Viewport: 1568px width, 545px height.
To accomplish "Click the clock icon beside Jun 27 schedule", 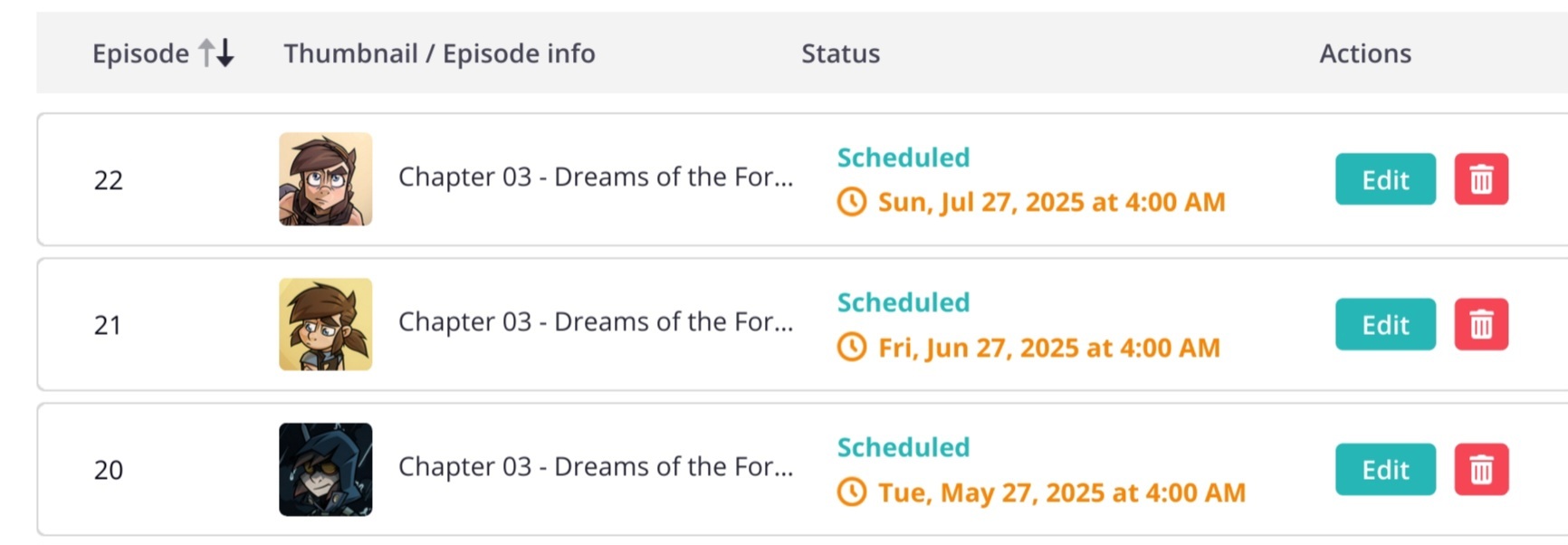I will pos(851,347).
